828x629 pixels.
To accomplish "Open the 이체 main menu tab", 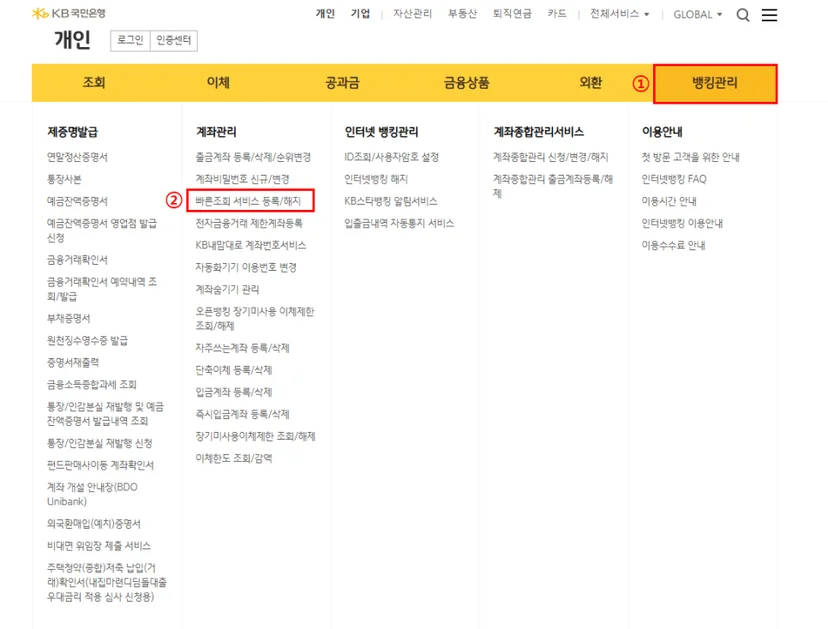I will [x=218, y=82].
